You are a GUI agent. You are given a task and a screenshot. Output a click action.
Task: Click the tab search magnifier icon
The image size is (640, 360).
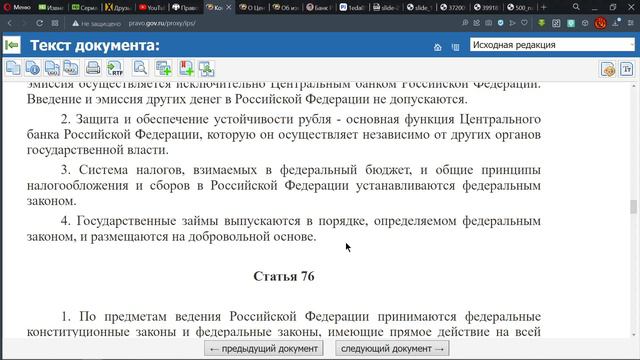pyautogui.click(x=576, y=7)
